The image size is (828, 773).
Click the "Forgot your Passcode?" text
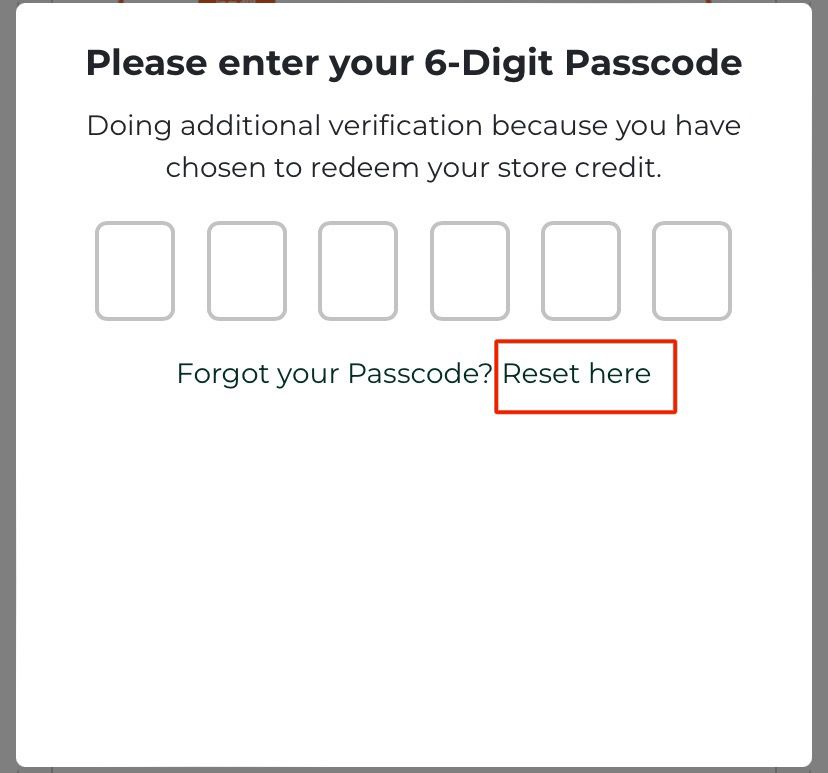pyautogui.click(x=335, y=374)
